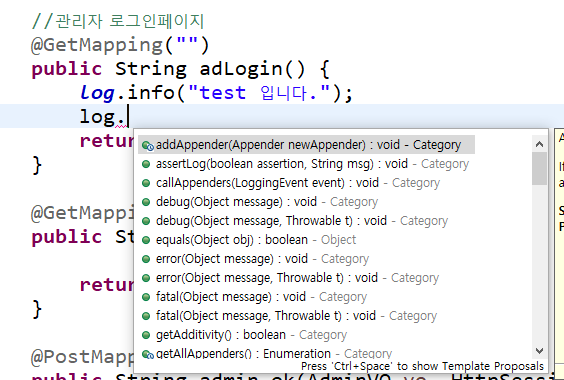Image resolution: width=564 pixels, height=380 pixels.
Task: Click the @PostMapping annotation in editor
Action: tap(82, 357)
